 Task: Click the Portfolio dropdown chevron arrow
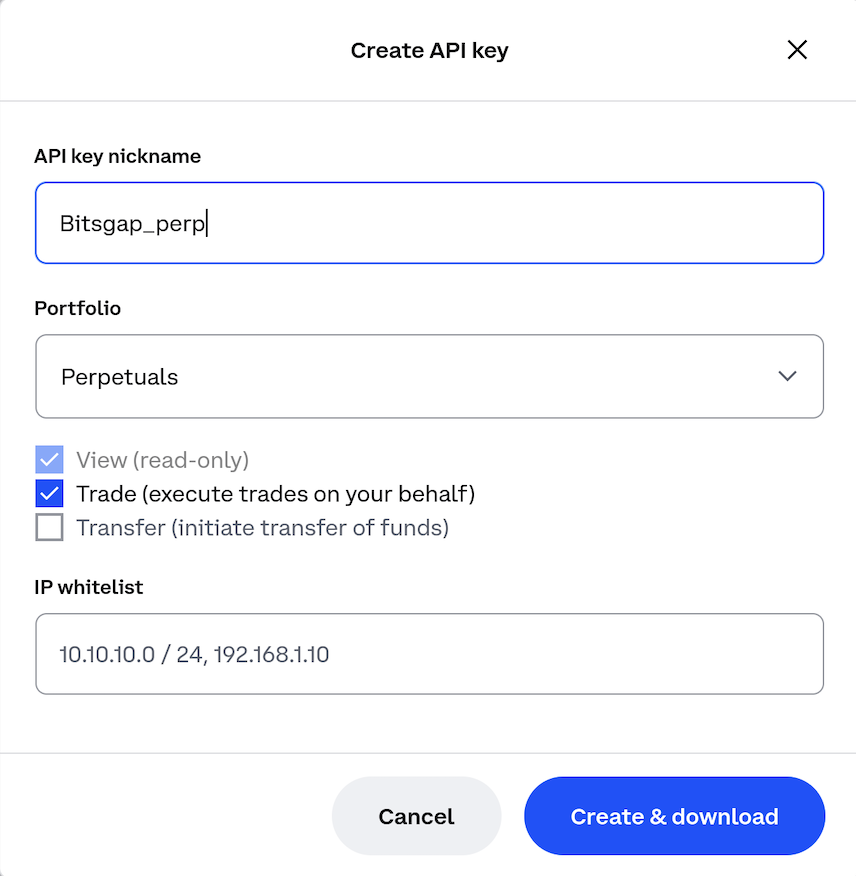[787, 376]
